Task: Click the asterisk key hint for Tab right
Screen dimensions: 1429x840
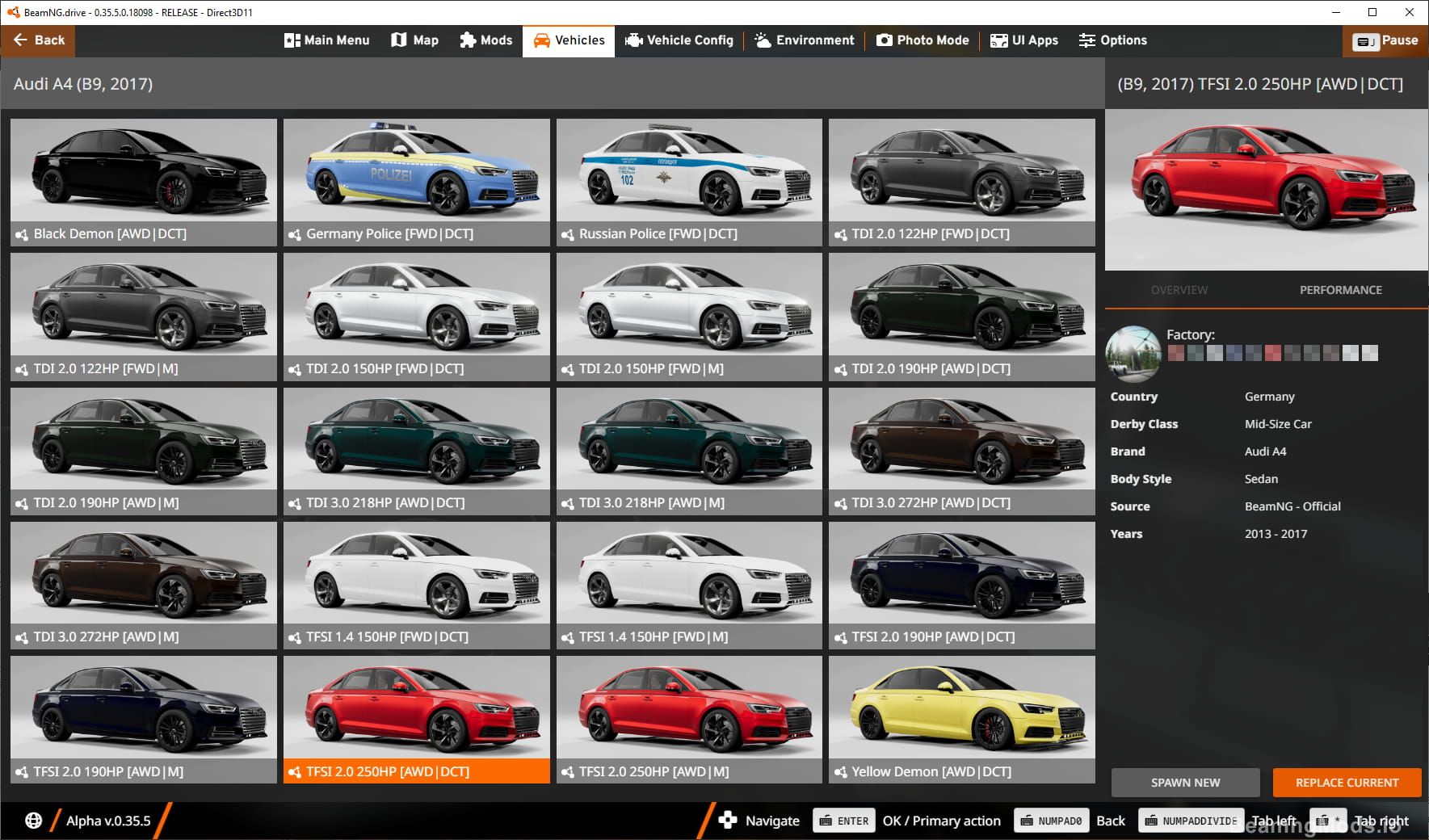Action: (1328, 821)
